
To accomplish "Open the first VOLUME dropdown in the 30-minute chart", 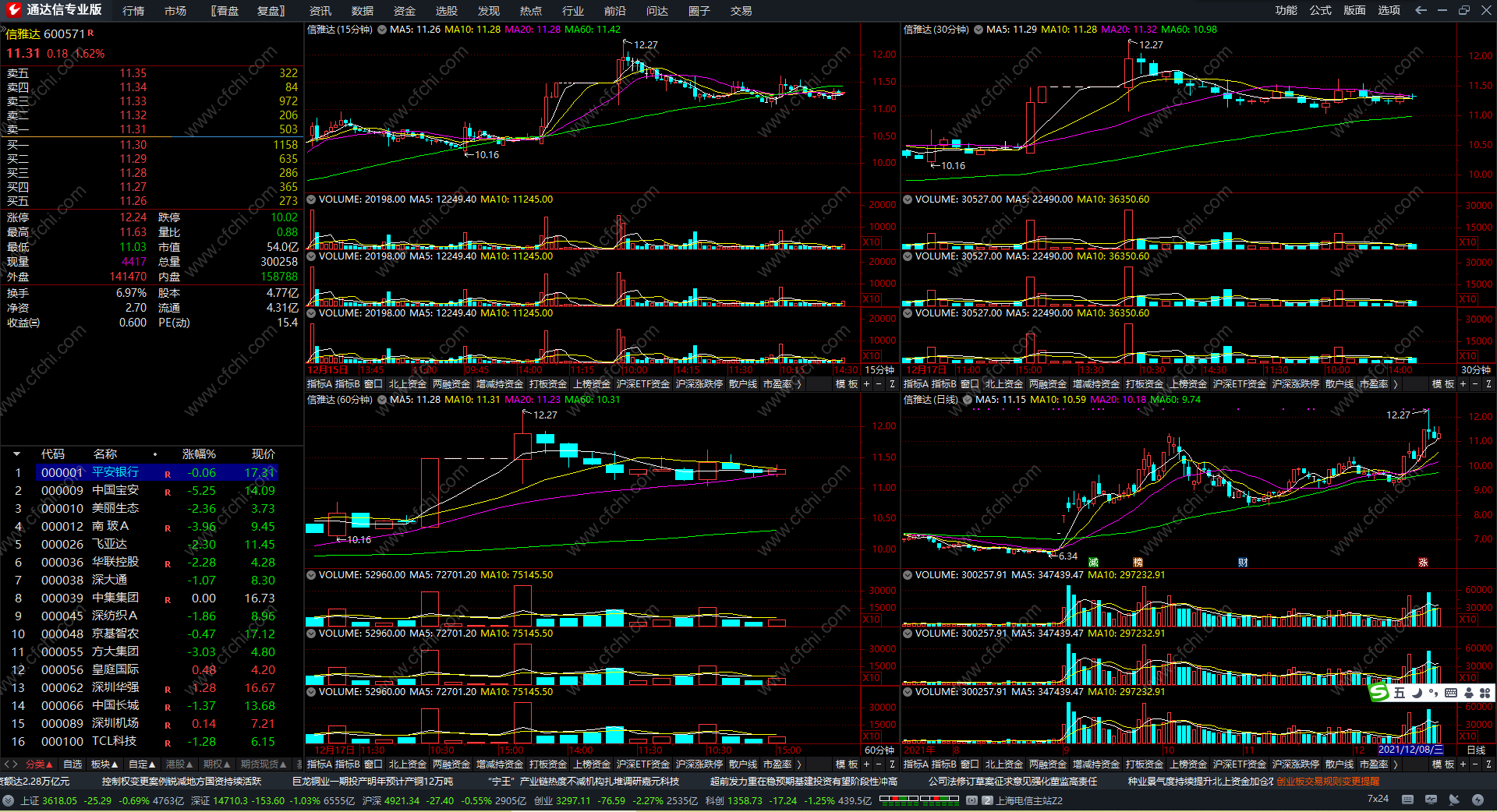I will click(x=908, y=199).
